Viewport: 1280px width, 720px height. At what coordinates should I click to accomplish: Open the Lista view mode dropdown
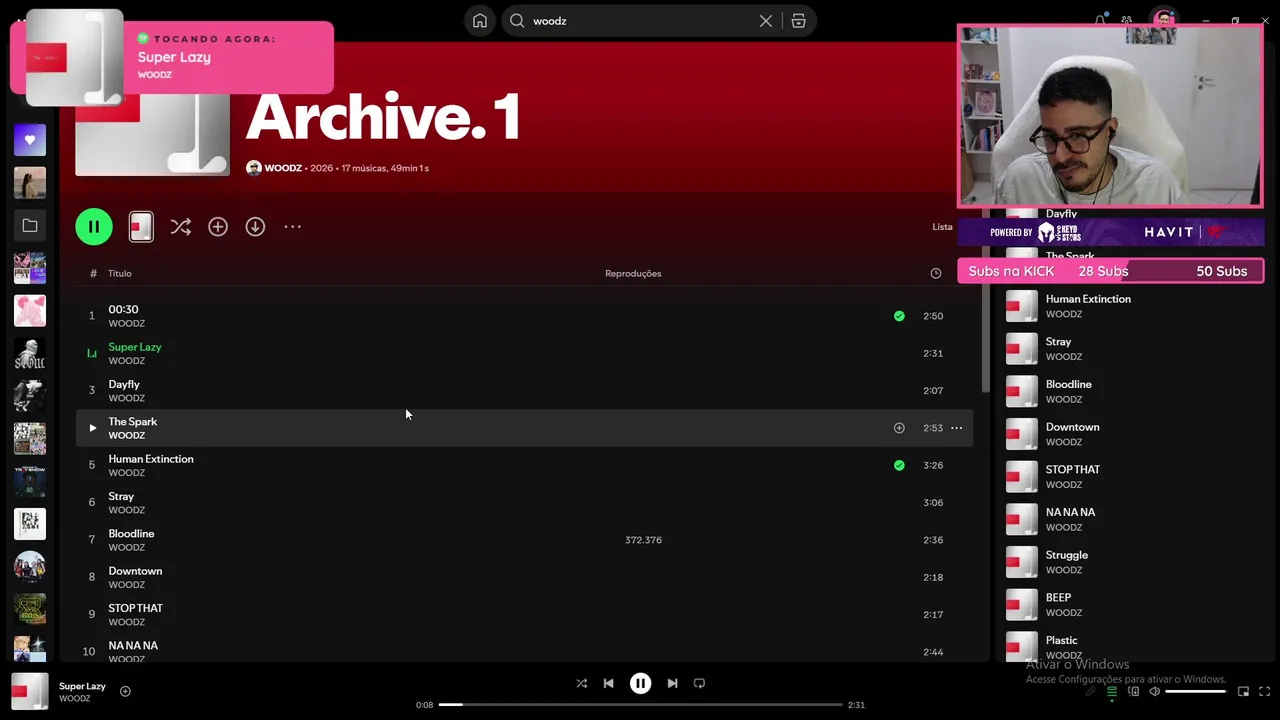(x=942, y=227)
